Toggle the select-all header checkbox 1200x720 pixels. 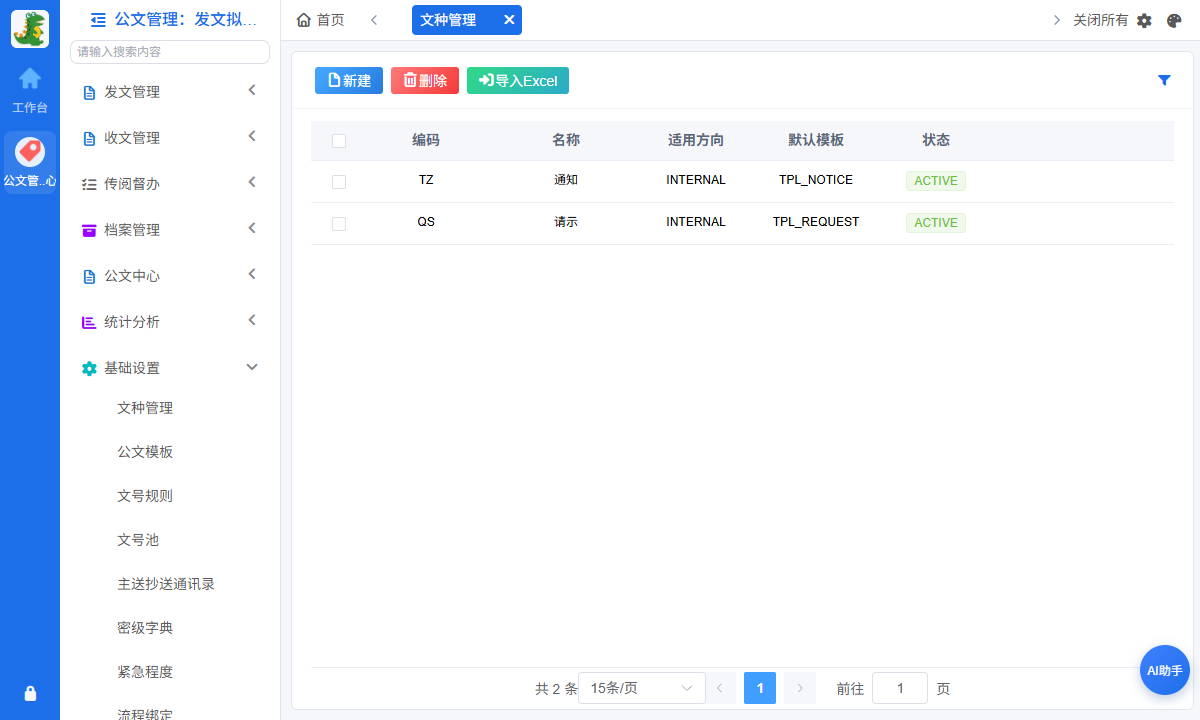339,141
